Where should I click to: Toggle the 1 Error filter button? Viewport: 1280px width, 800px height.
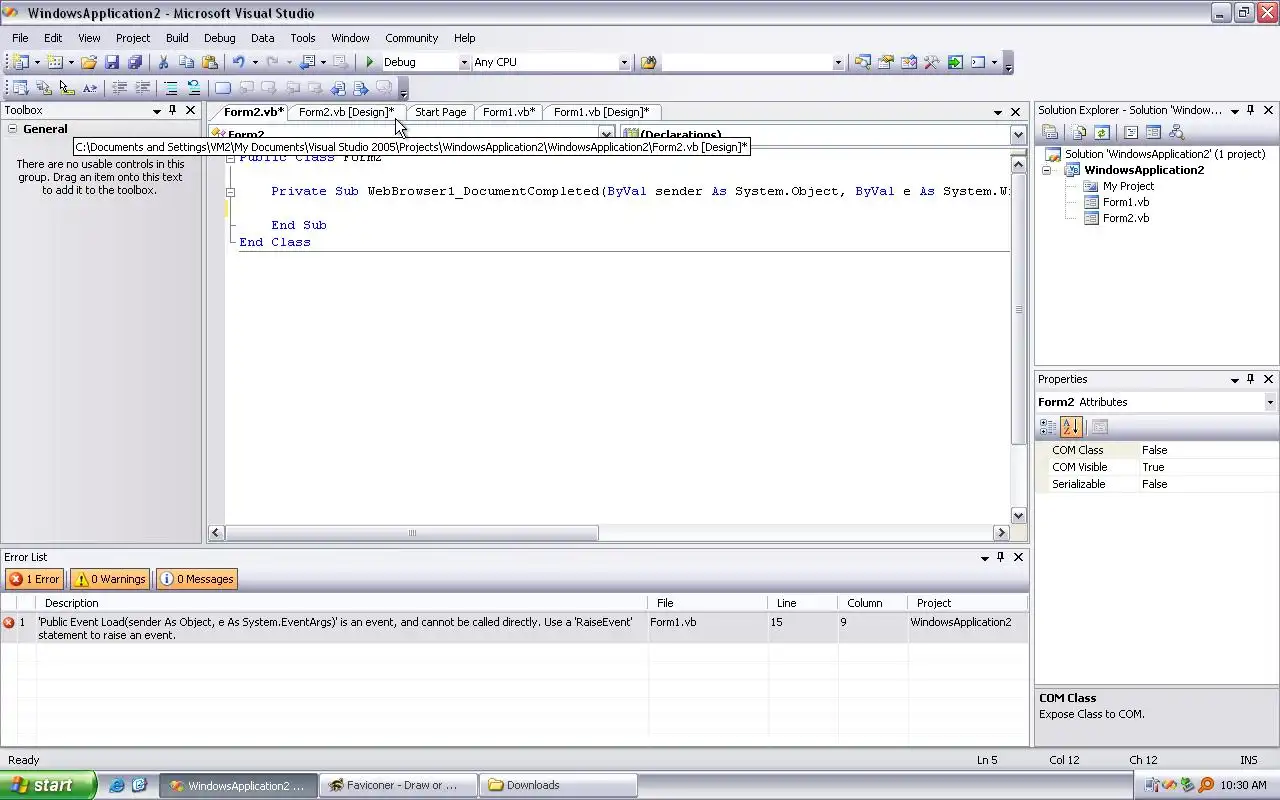point(35,579)
